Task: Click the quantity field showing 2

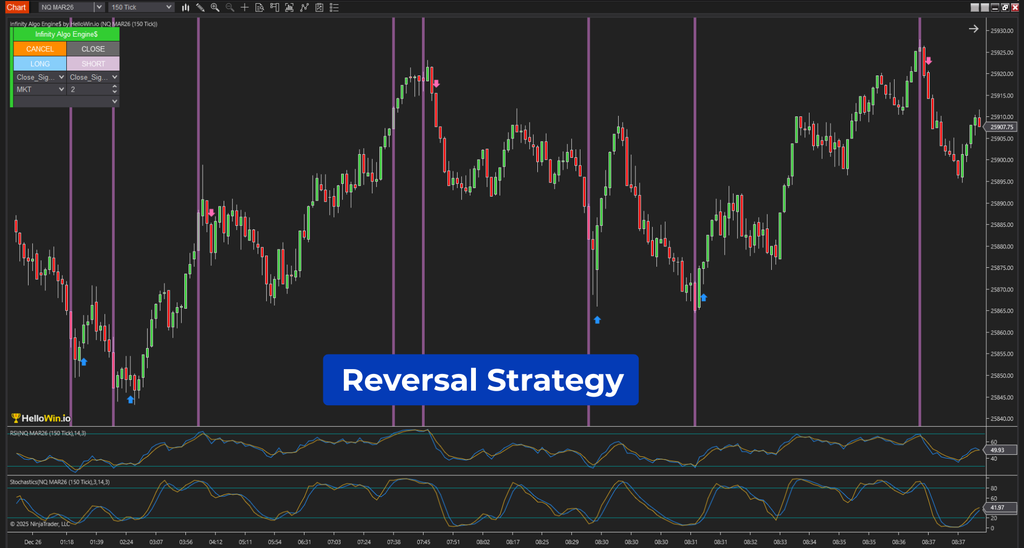Action: [x=89, y=89]
